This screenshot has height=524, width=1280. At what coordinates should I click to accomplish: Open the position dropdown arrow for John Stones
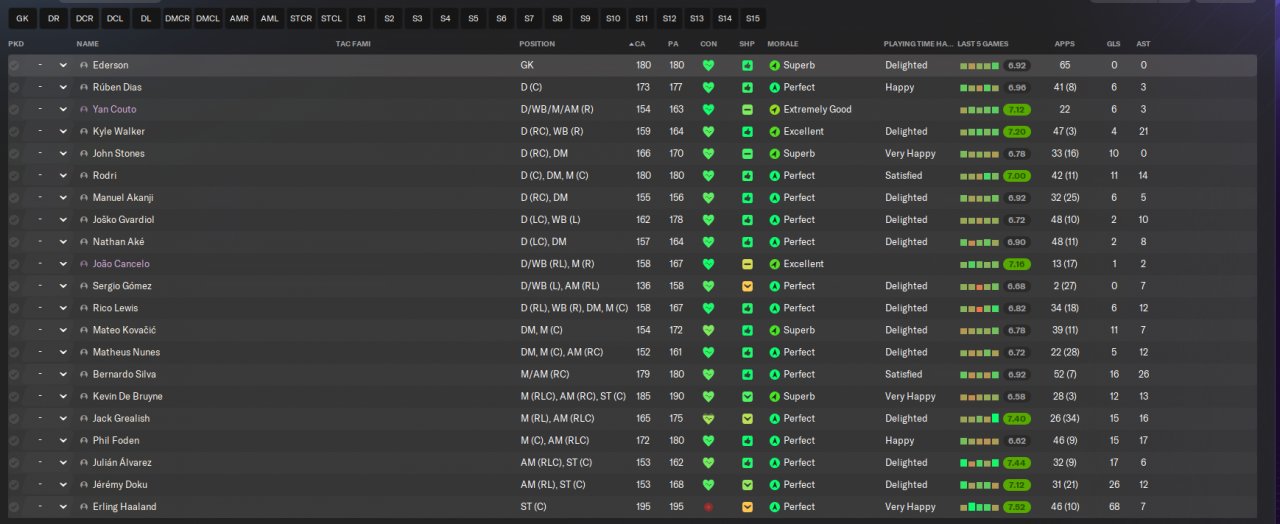coord(63,153)
